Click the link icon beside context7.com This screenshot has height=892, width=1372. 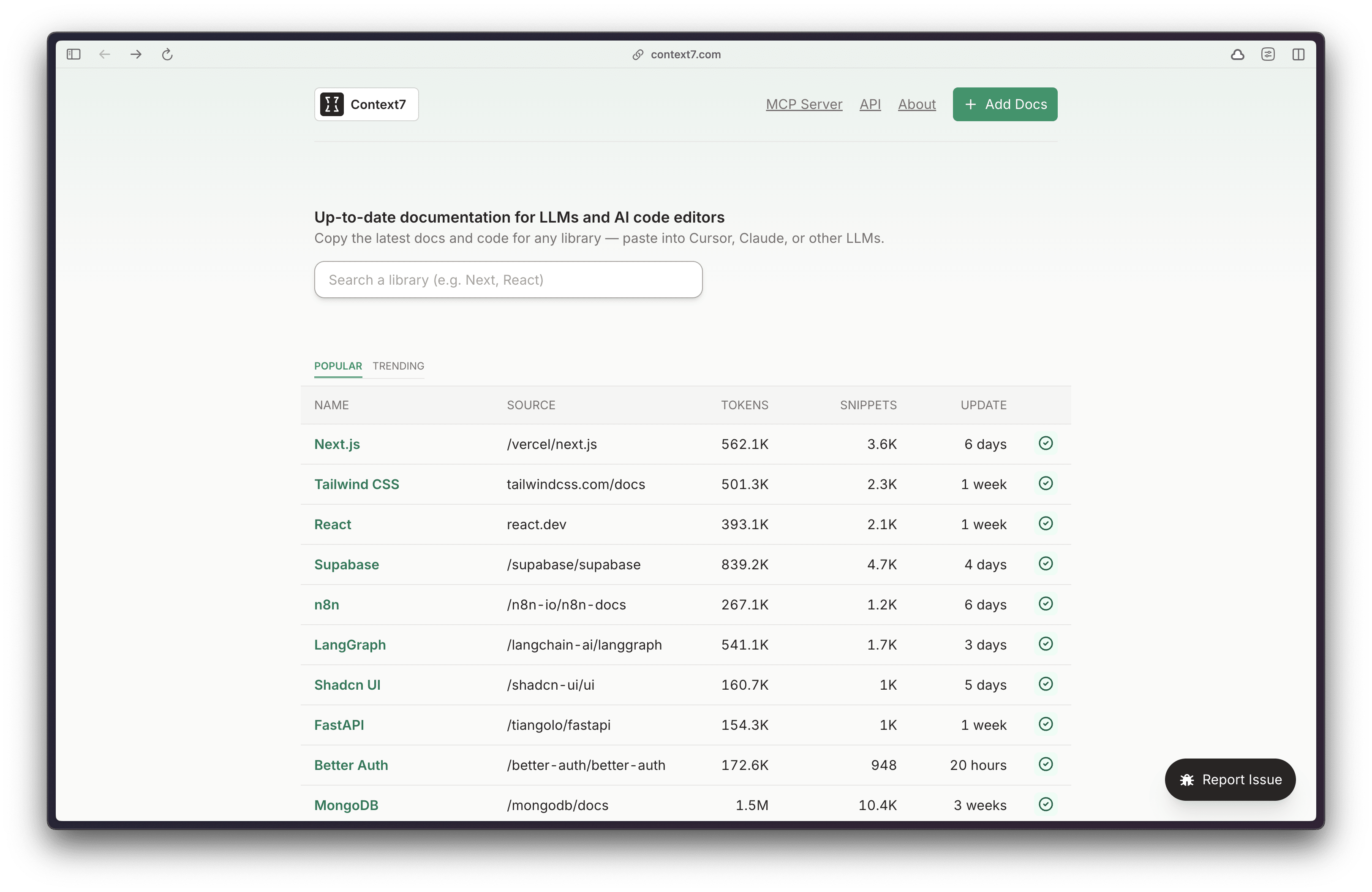click(637, 54)
